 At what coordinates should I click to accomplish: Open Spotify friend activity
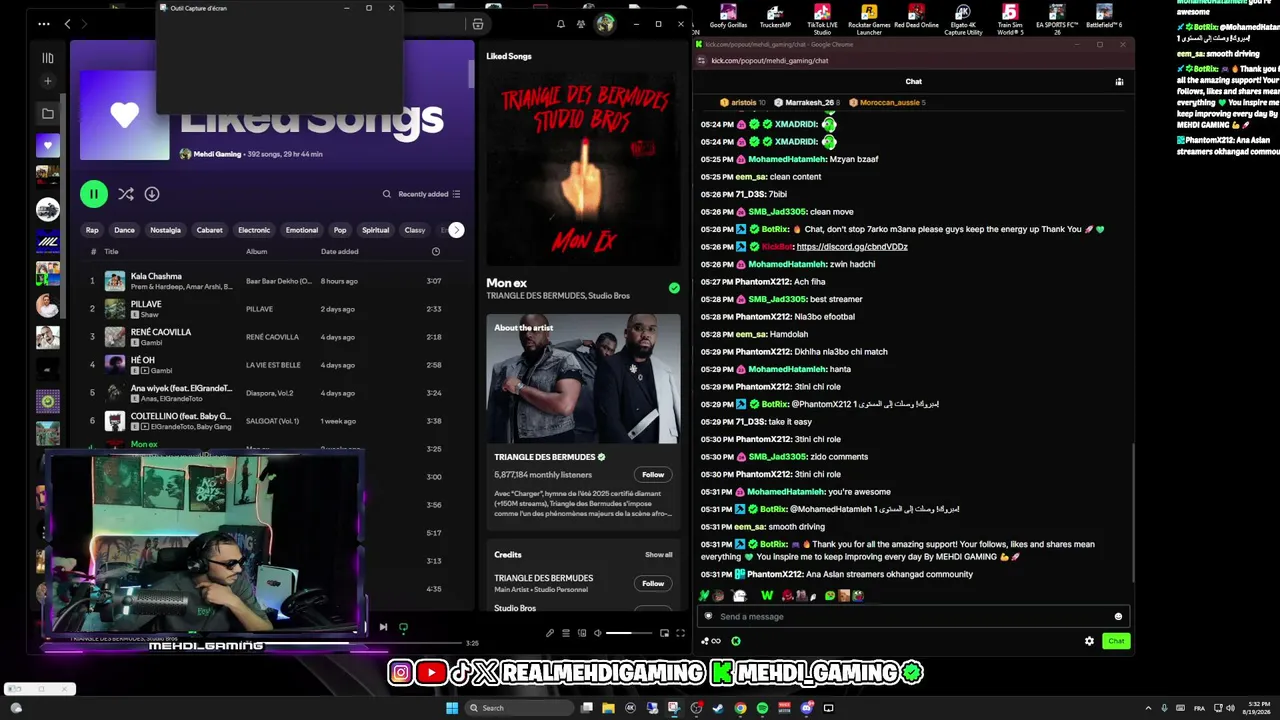(581, 24)
